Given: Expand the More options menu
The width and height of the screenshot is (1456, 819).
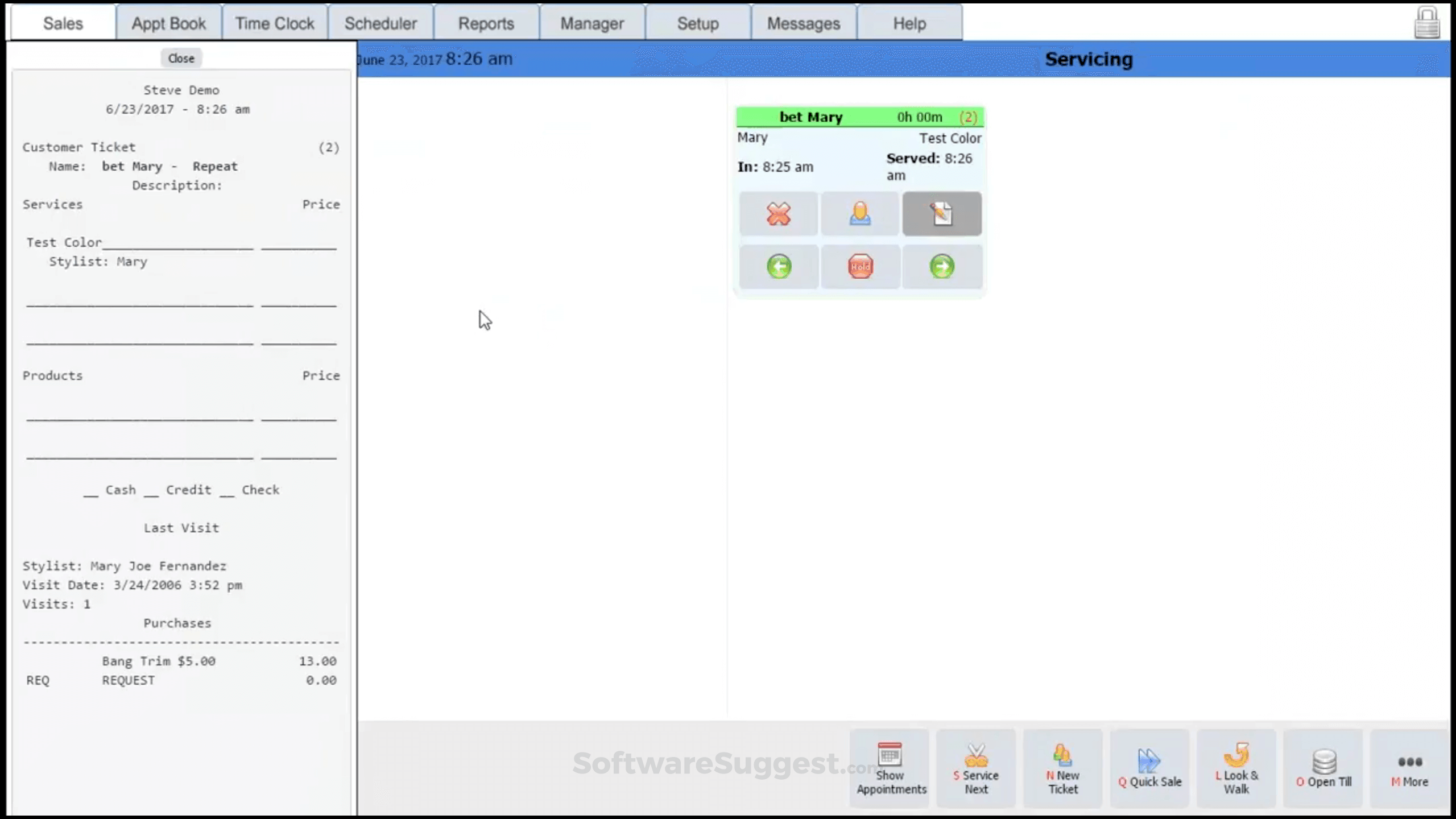Looking at the screenshot, I should coord(1409,768).
